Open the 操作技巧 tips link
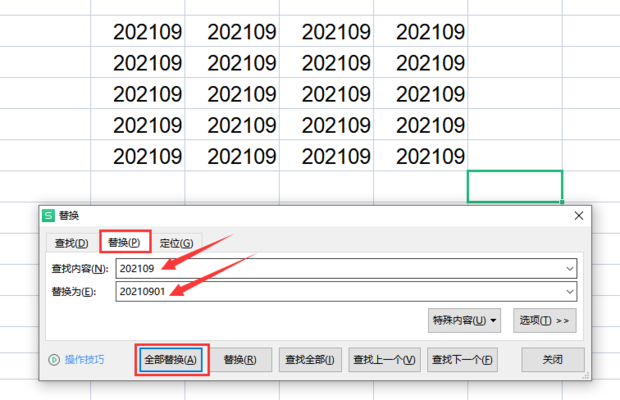Image resolution: width=620 pixels, height=400 pixels. [84, 359]
